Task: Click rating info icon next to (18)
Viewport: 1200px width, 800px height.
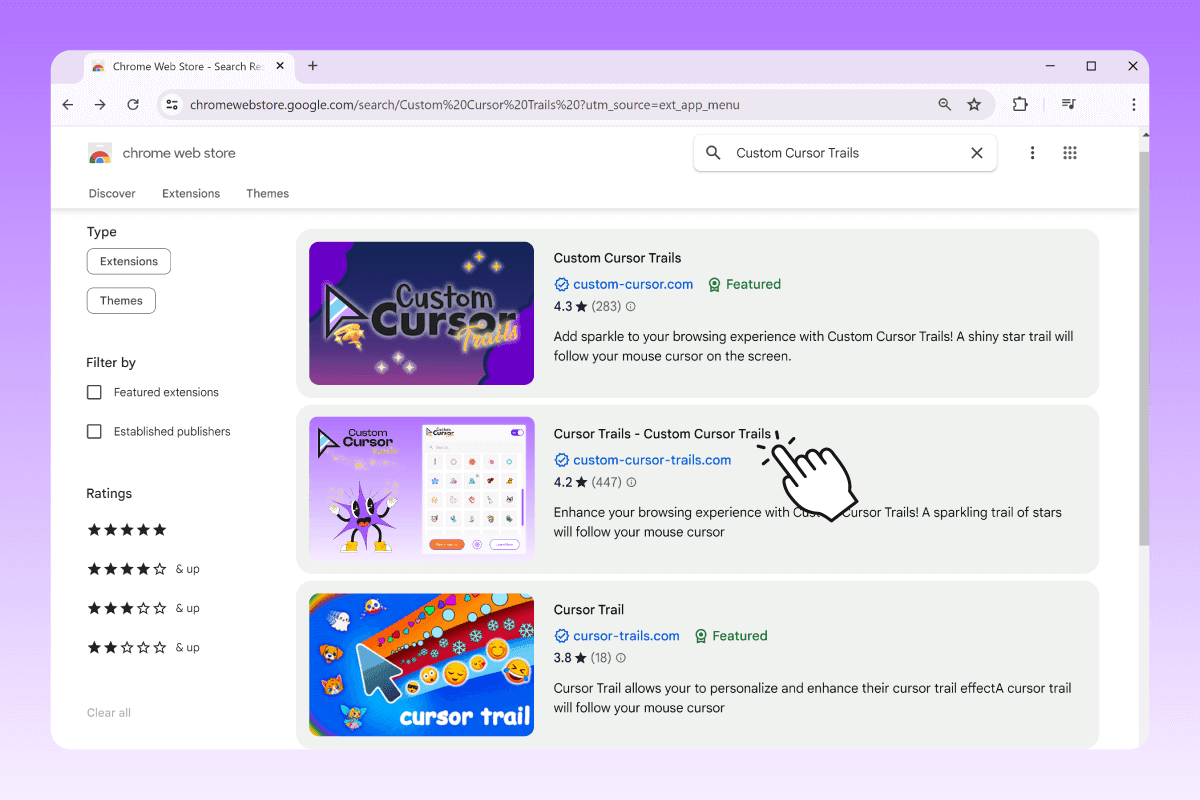Action: pyautogui.click(x=621, y=658)
